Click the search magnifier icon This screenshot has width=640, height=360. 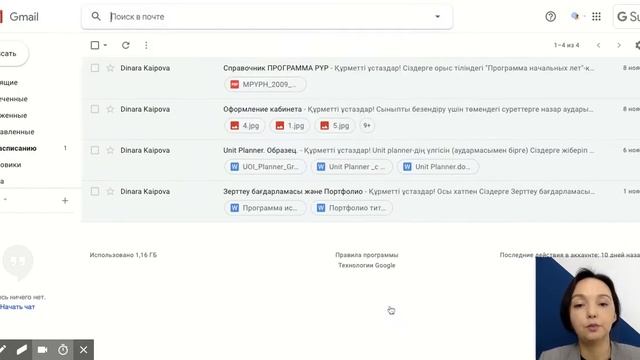(x=96, y=16)
